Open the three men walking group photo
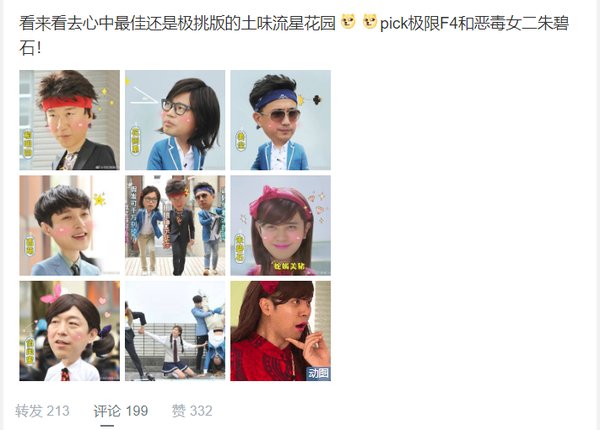This screenshot has height=430, width=600. (175, 226)
